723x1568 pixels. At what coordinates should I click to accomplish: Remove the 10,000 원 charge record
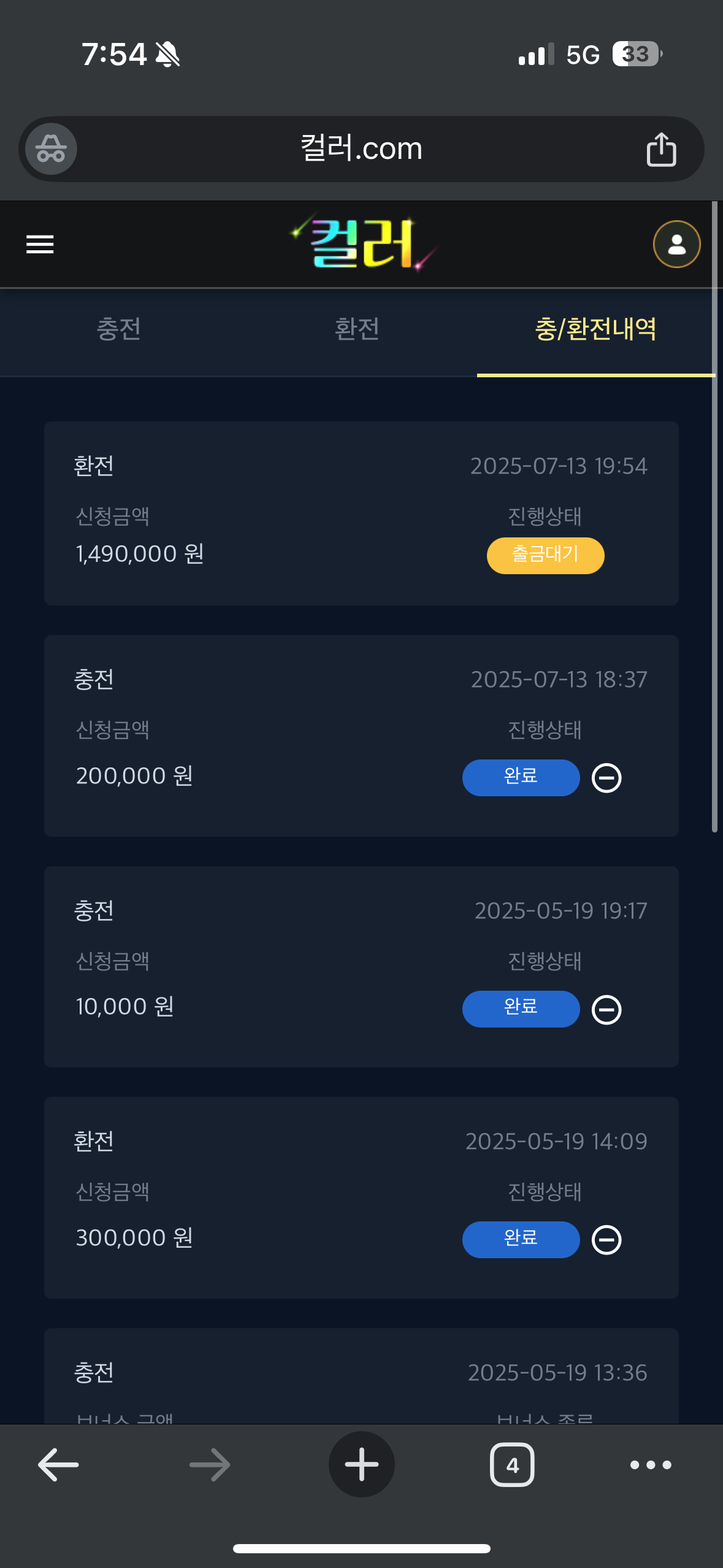606,1009
